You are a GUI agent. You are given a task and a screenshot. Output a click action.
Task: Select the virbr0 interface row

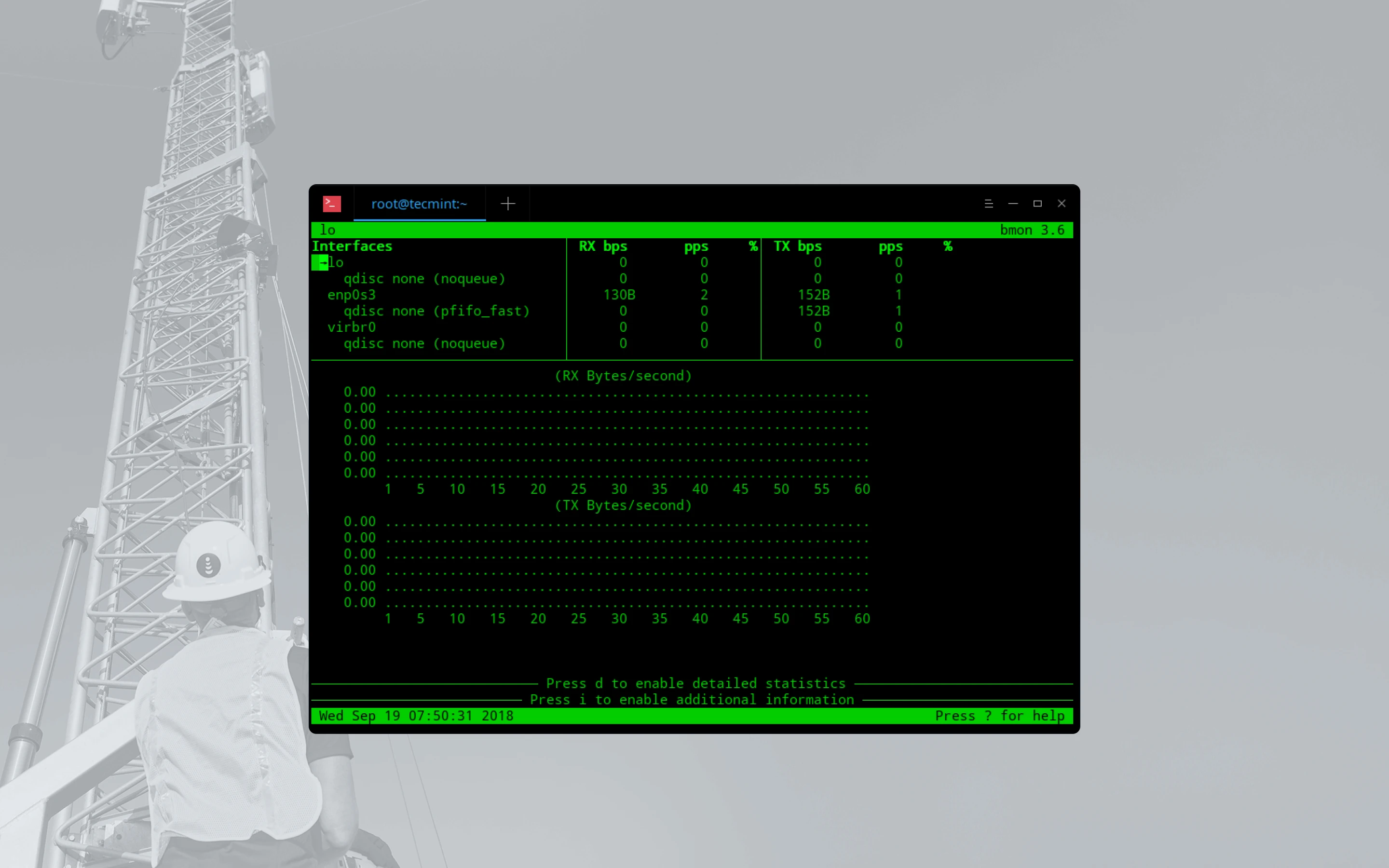tap(351, 327)
